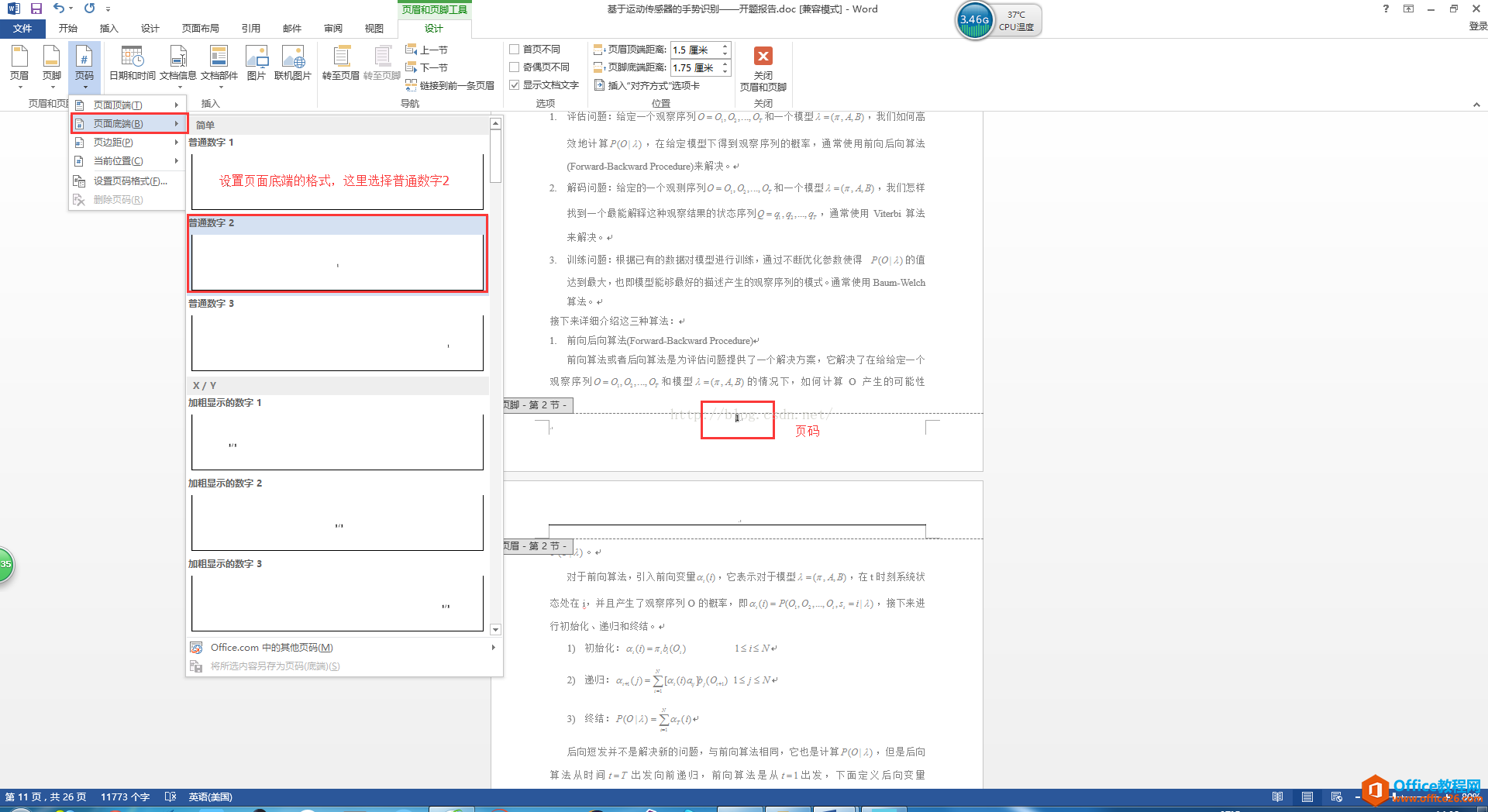The image size is (1488, 812).
Task: Open Word Help question mark icon
Action: [1386, 9]
